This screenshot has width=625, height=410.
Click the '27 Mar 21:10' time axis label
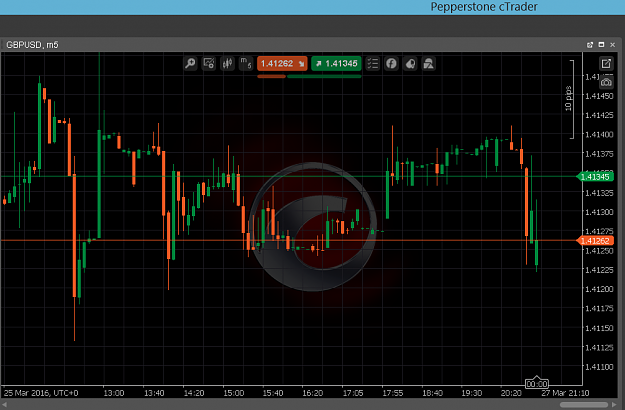pos(565,393)
